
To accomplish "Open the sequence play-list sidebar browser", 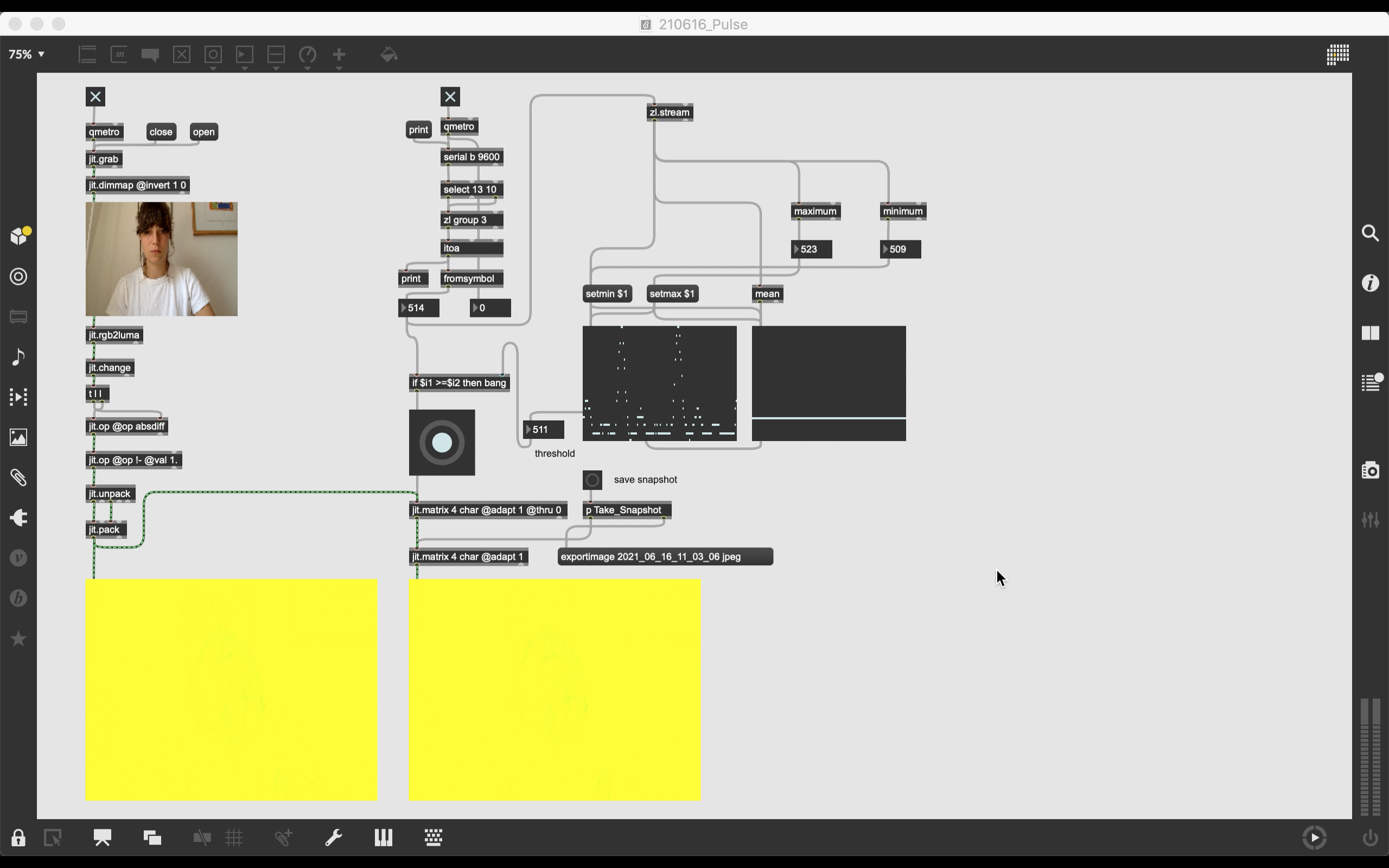I will click(18, 397).
